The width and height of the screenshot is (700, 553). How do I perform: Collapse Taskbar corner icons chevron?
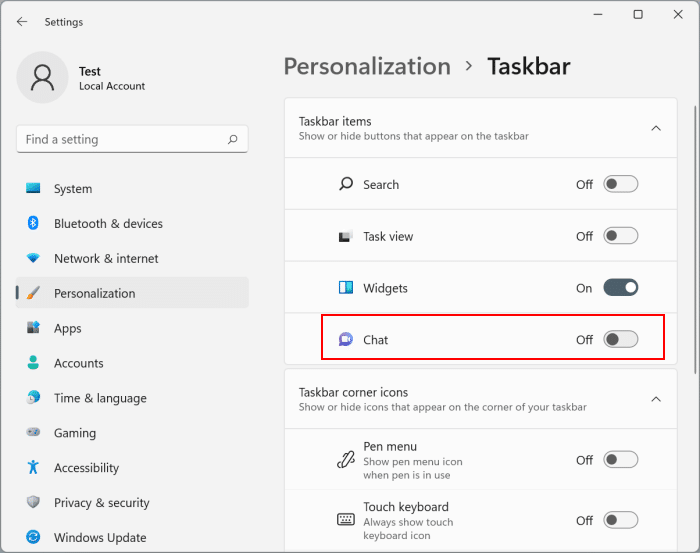[x=656, y=399]
